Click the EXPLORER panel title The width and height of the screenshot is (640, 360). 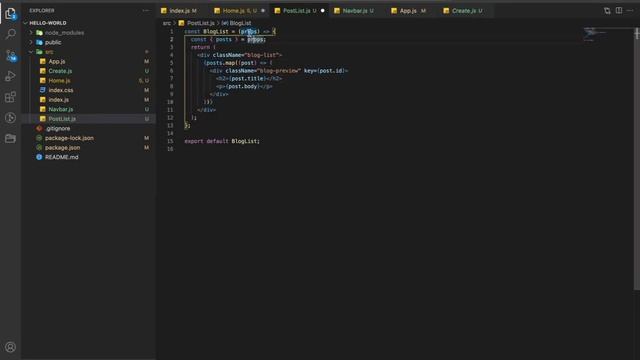coord(42,11)
